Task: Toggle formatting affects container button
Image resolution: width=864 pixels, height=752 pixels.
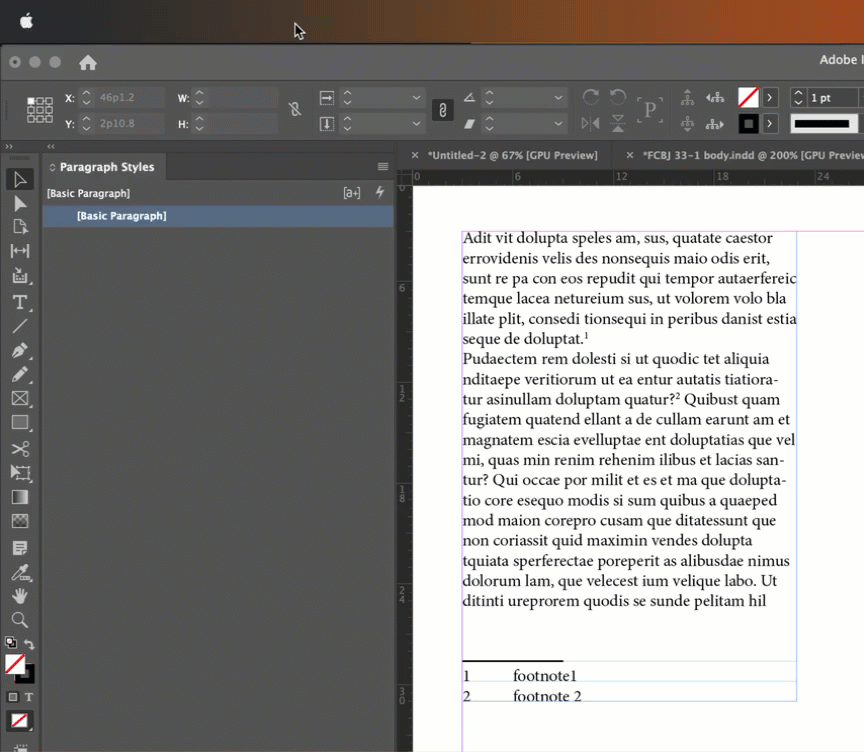Action: point(13,697)
